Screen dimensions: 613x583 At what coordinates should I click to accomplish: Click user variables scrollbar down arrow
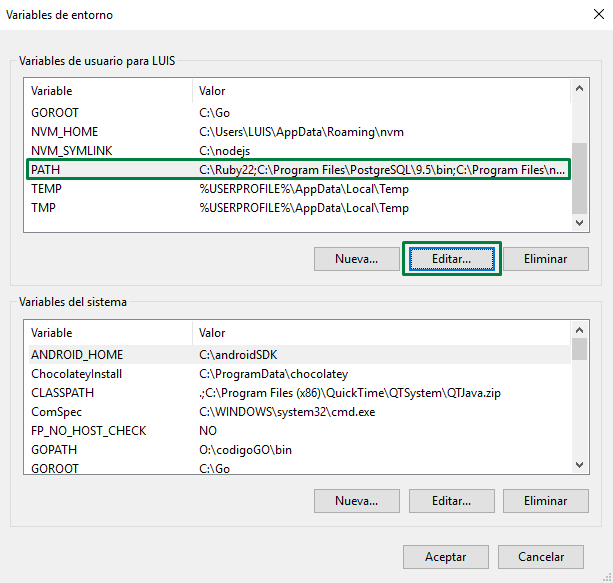click(x=579, y=222)
